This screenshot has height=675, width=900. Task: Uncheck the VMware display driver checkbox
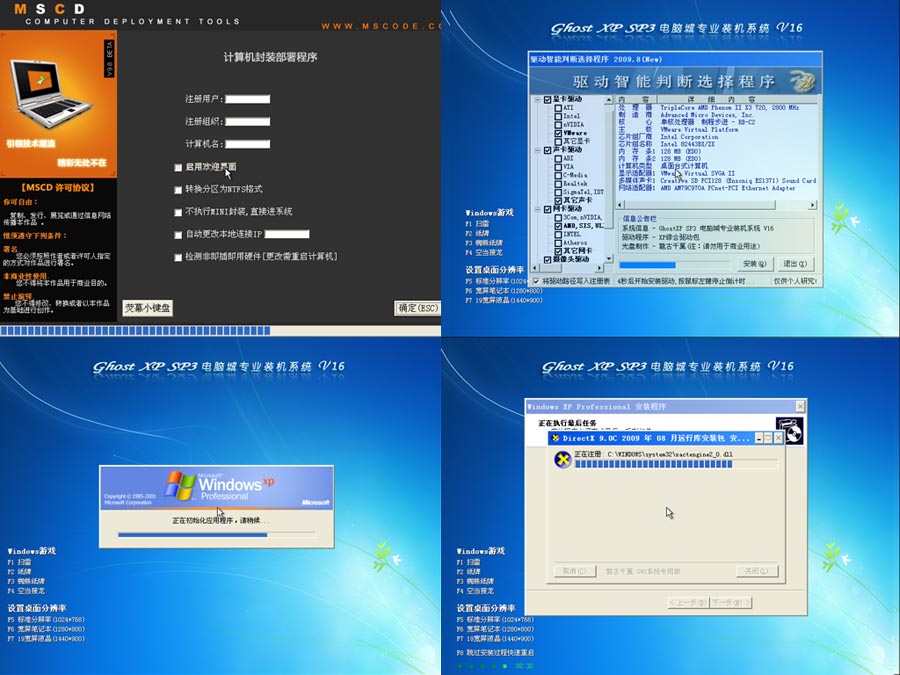pyautogui.click(x=558, y=133)
